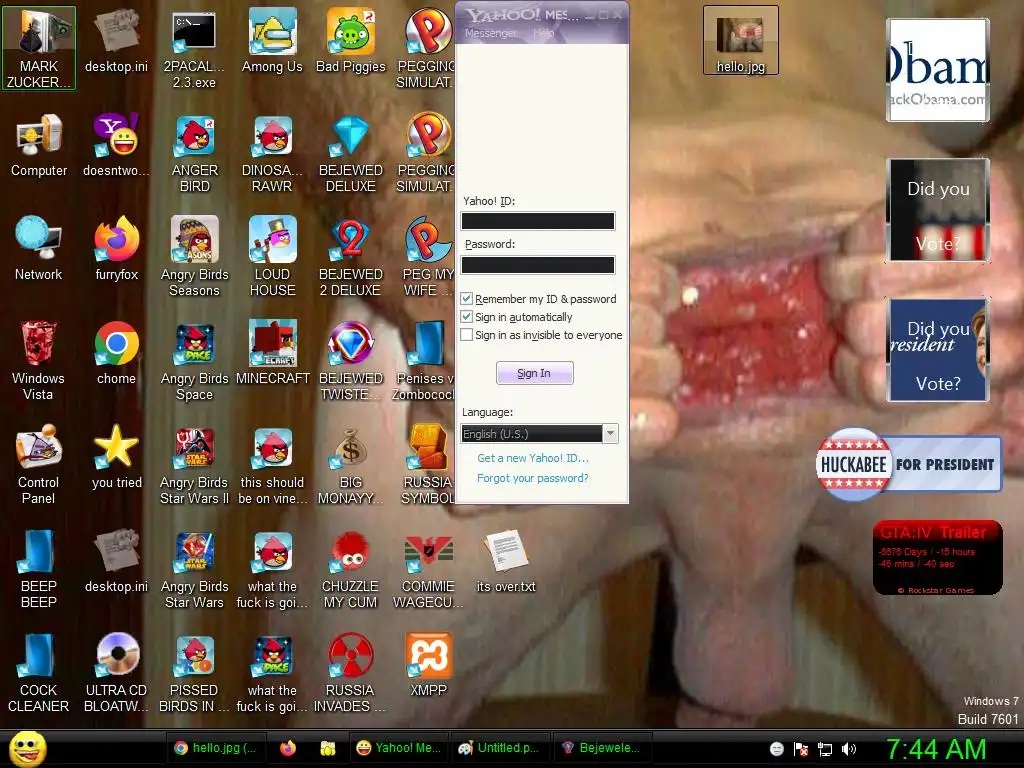Switch to Yahoo! Me... taskbar item
Image resolution: width=1024 pixels, height=768 pixels.
tap(400, 748)
